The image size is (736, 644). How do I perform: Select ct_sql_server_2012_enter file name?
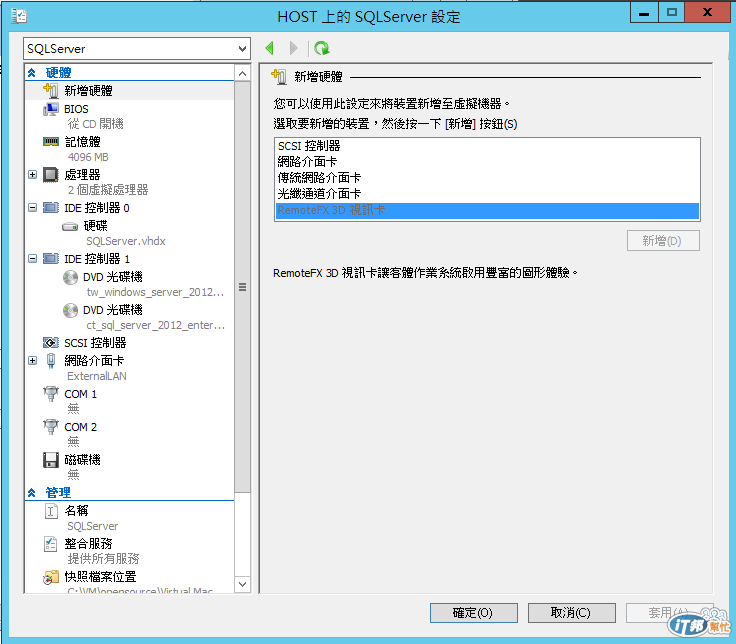pyautogui.click(x=156, y=325)
